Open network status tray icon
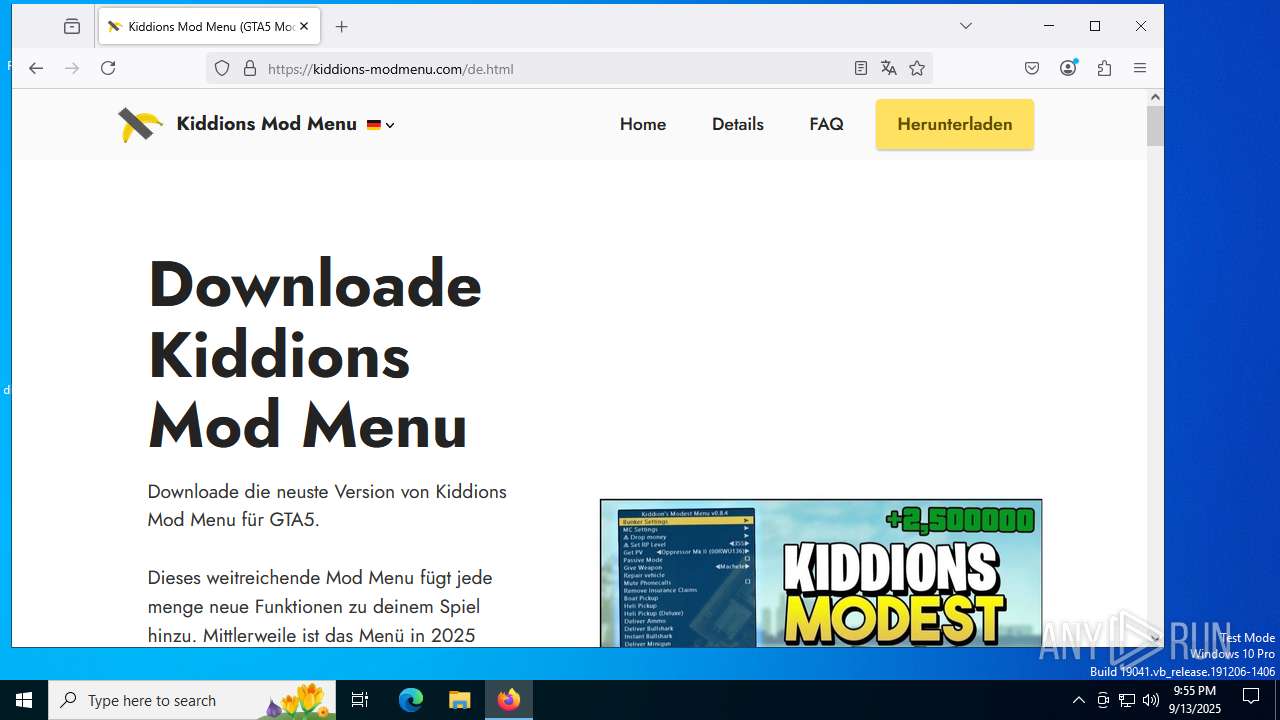 pyautogui.click(x=1127, y=700)
